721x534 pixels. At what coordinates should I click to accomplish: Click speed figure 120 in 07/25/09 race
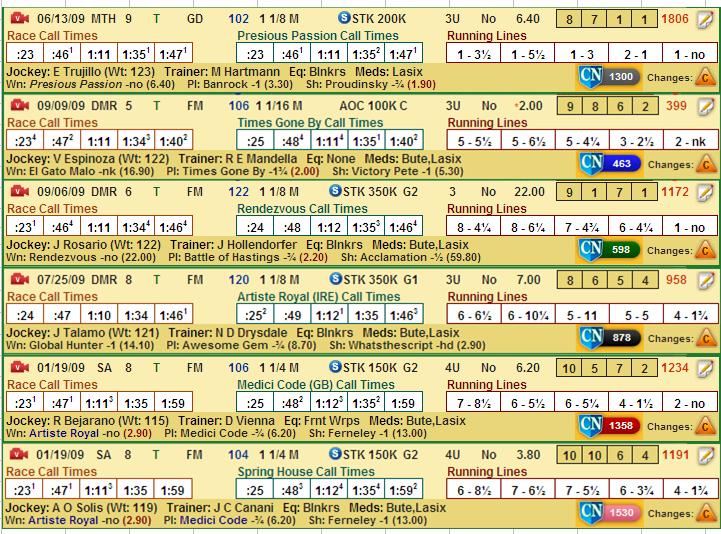click(x=238, y=280)
